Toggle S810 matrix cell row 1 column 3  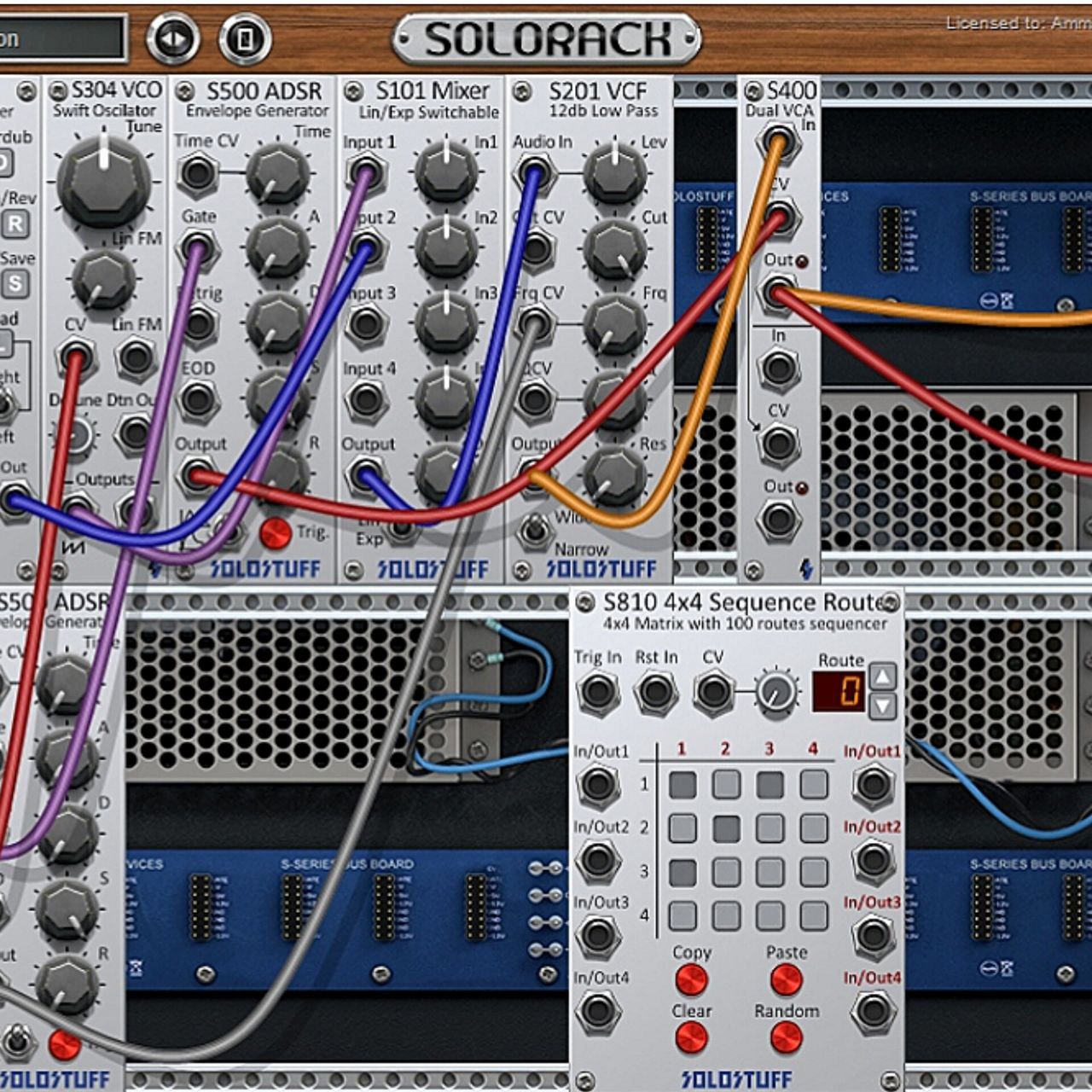770,785
